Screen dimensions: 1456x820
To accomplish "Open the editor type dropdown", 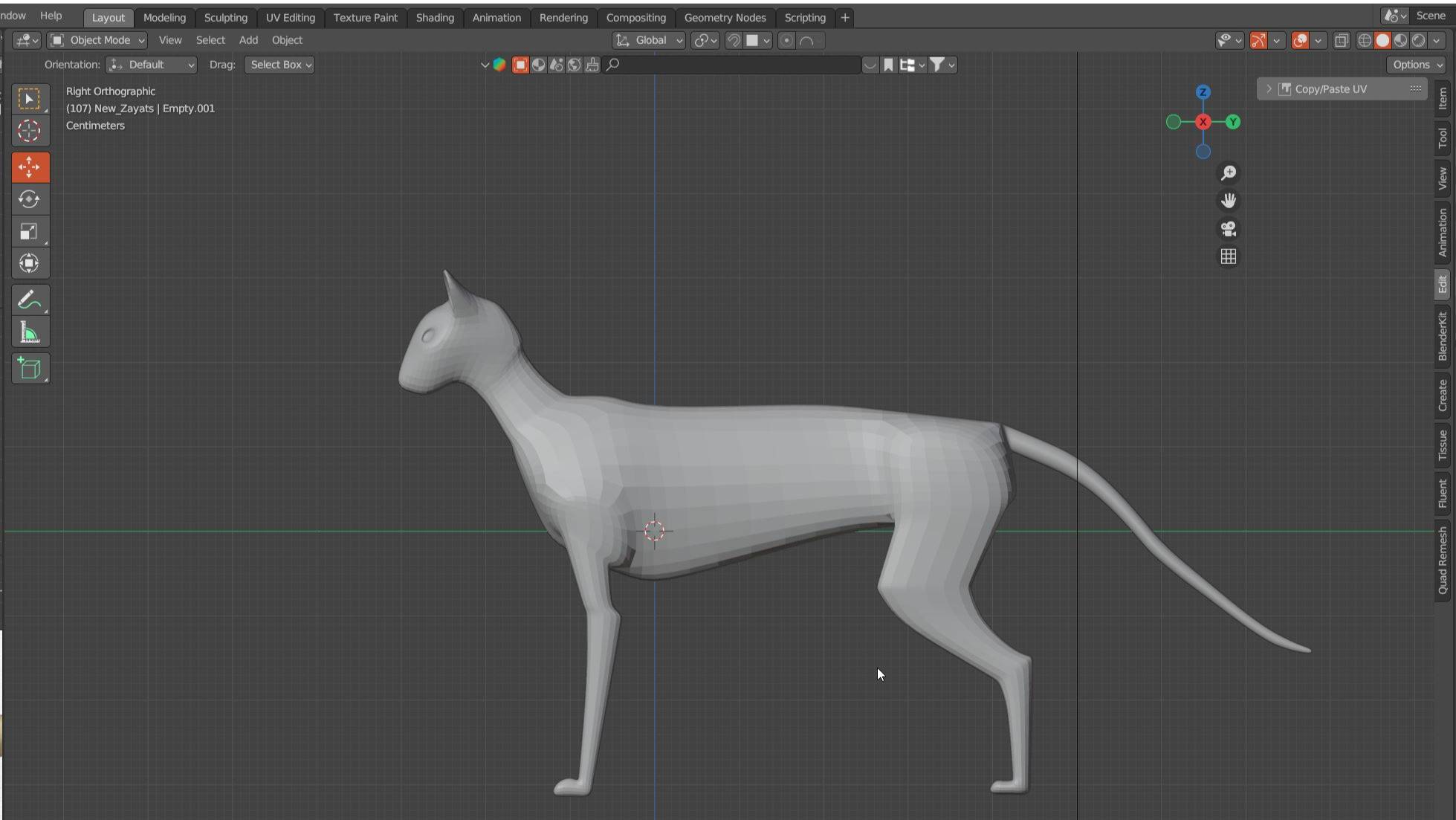I will pyautogui.click(x=27, y=40).
